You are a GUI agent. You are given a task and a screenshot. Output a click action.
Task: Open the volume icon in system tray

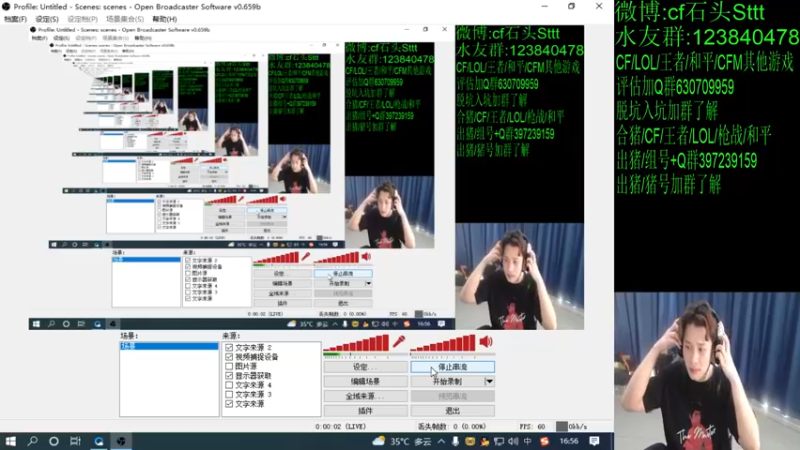(513, 441)
